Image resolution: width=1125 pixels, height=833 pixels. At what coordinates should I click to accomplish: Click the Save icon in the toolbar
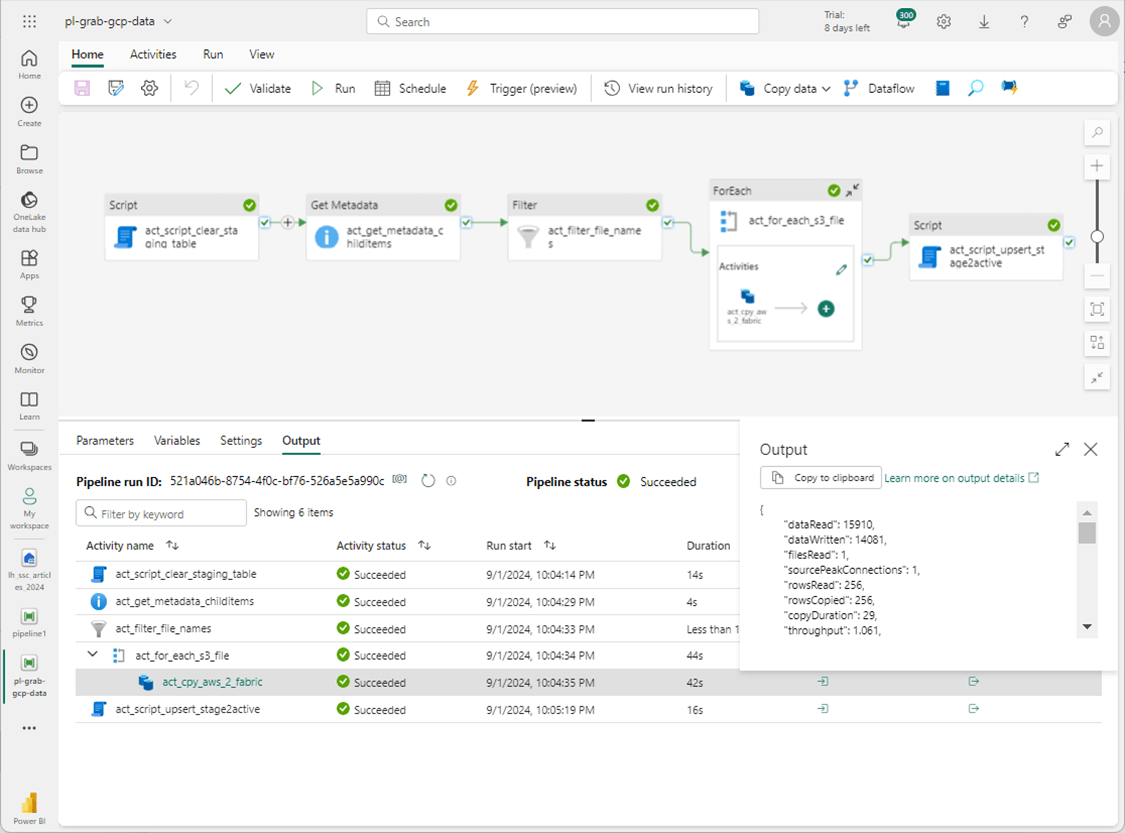click(x=82, y=88)
